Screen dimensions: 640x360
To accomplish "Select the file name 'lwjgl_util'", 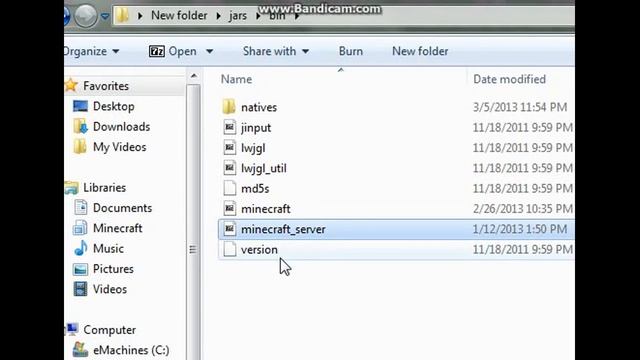I will click(x=264, y=169).
